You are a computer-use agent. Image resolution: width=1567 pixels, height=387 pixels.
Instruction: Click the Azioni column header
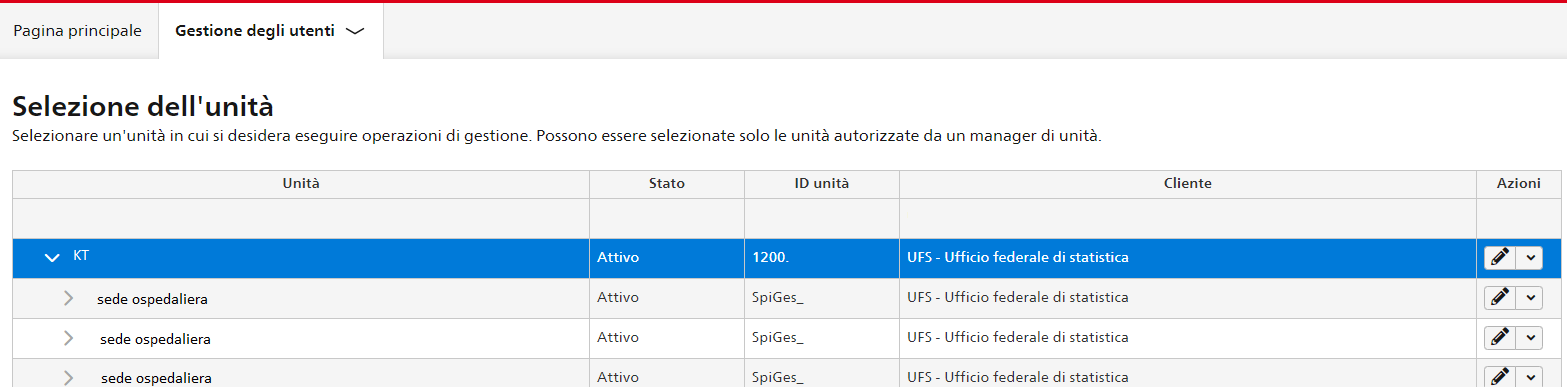pyautogui.click(x=1519, y=184)
